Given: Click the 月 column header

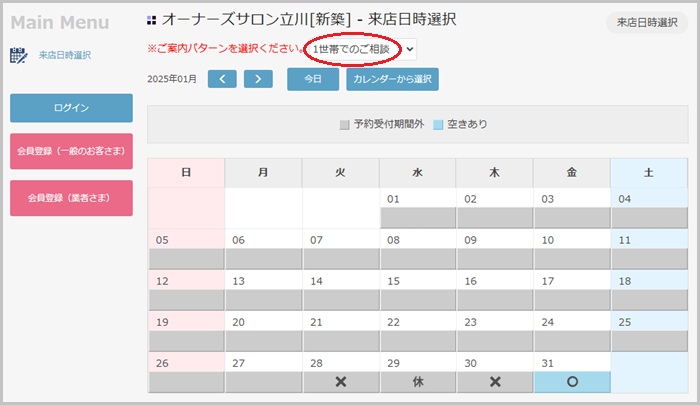Looking at the screenshot, I should (x=263, y=172).
